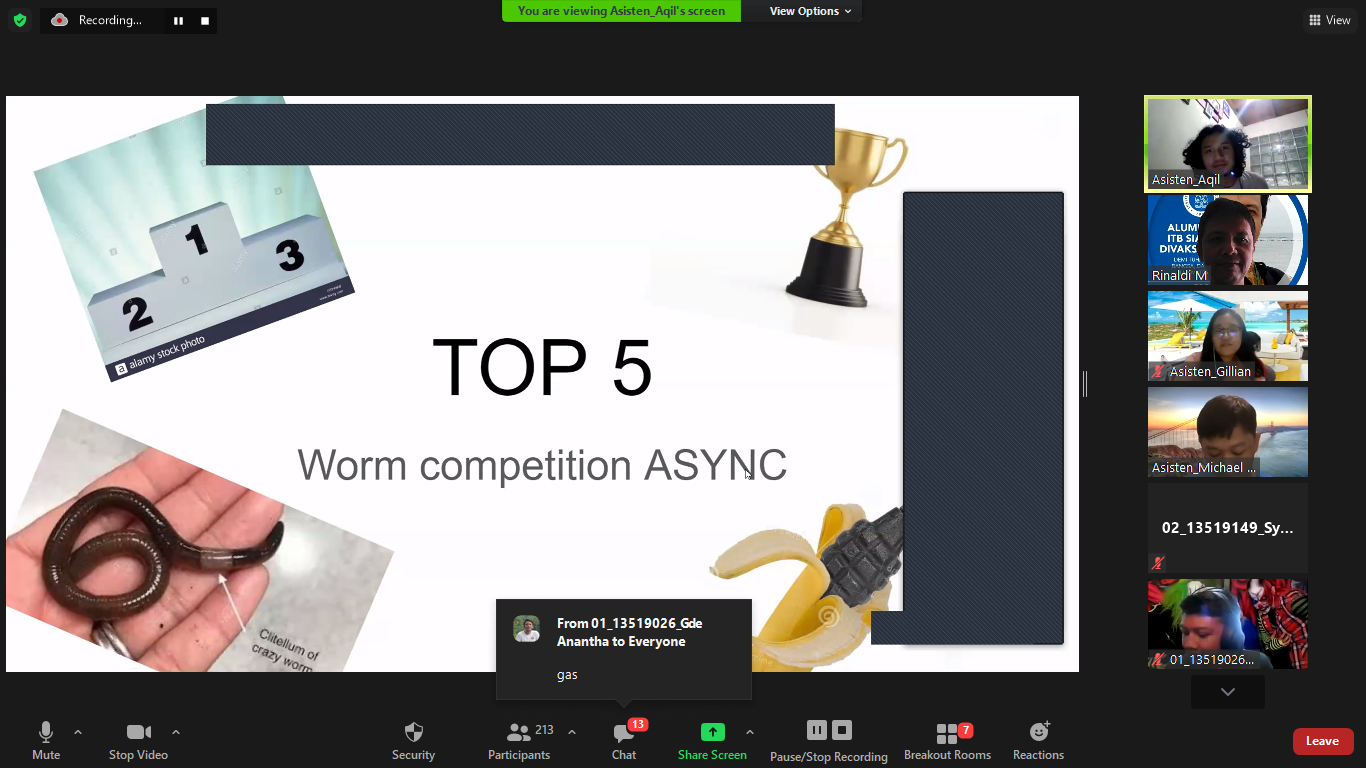
Task: Select Asisten_Gillian video thumbnail
Action: 1228,336
